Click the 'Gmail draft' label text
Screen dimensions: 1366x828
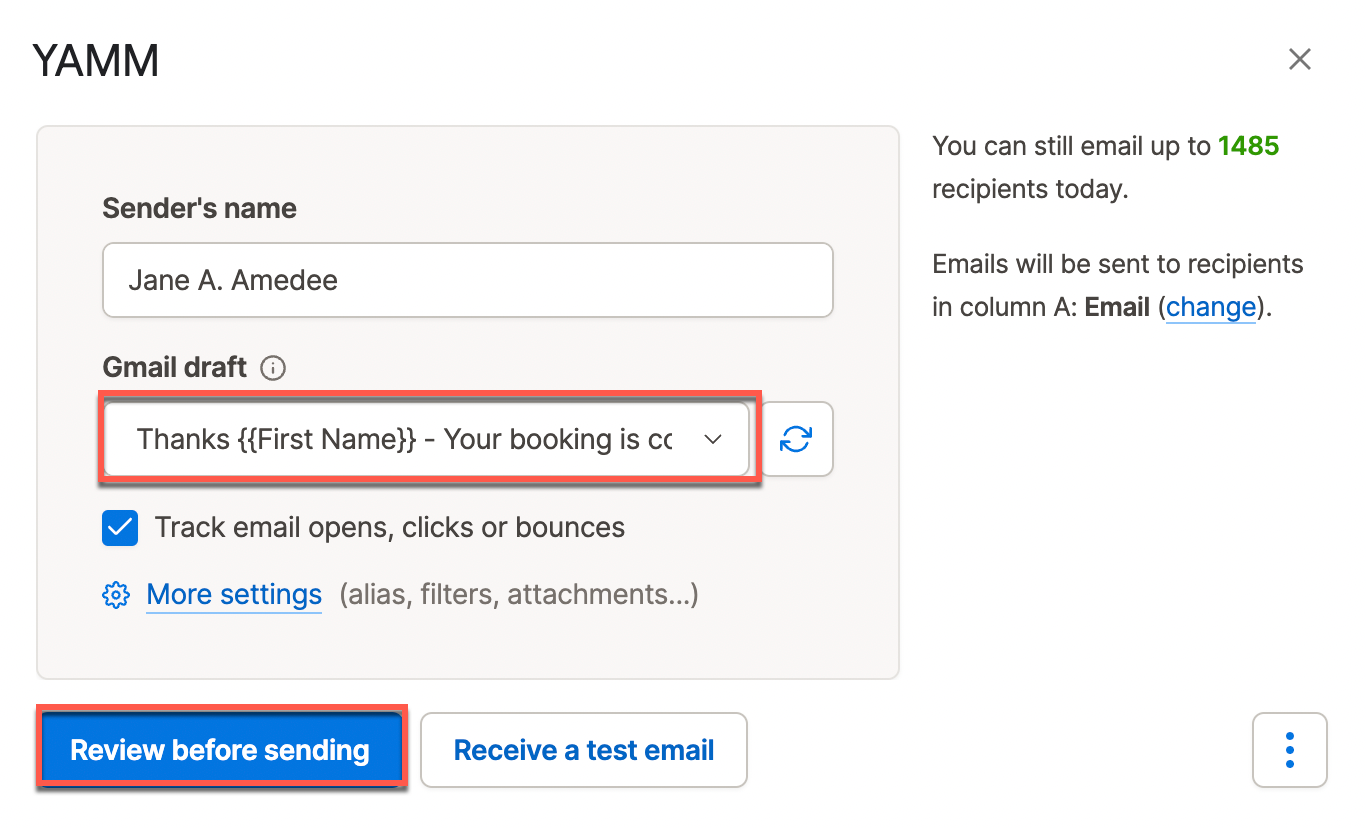(174, 368)
